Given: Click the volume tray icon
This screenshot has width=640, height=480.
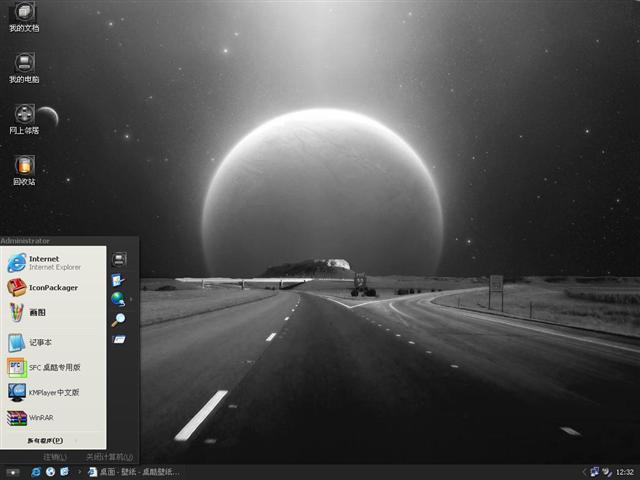Looking at the screenshot, I should tap(607, 472).
